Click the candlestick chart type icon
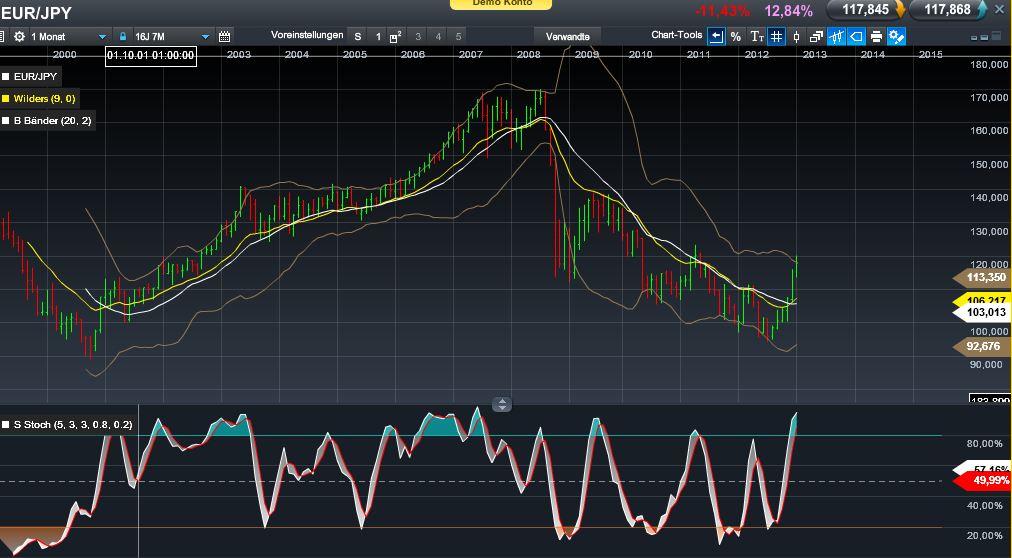Image resolution: width=1012 pixels, height=558 pixels. coord(796,37)
